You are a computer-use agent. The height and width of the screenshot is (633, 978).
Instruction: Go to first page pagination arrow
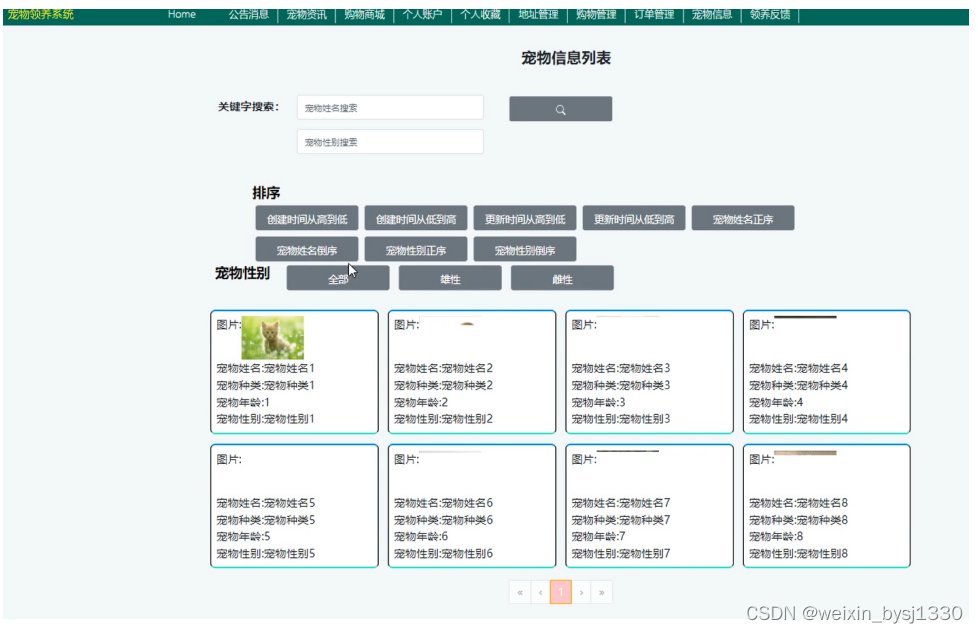[520, 592]
